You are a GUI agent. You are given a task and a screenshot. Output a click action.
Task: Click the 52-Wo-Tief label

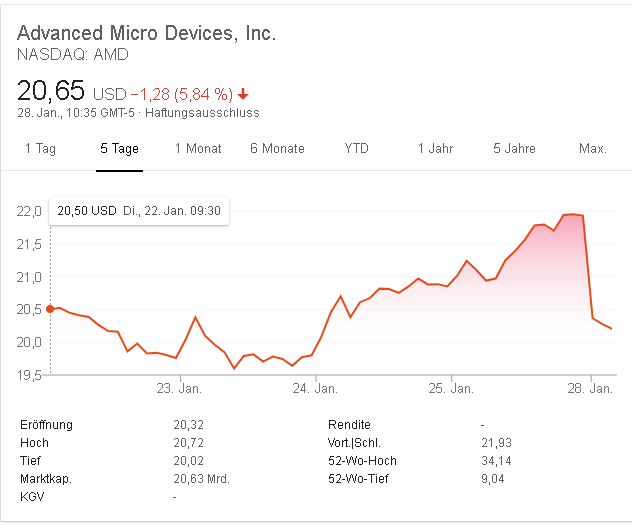[x=358, y=479]
